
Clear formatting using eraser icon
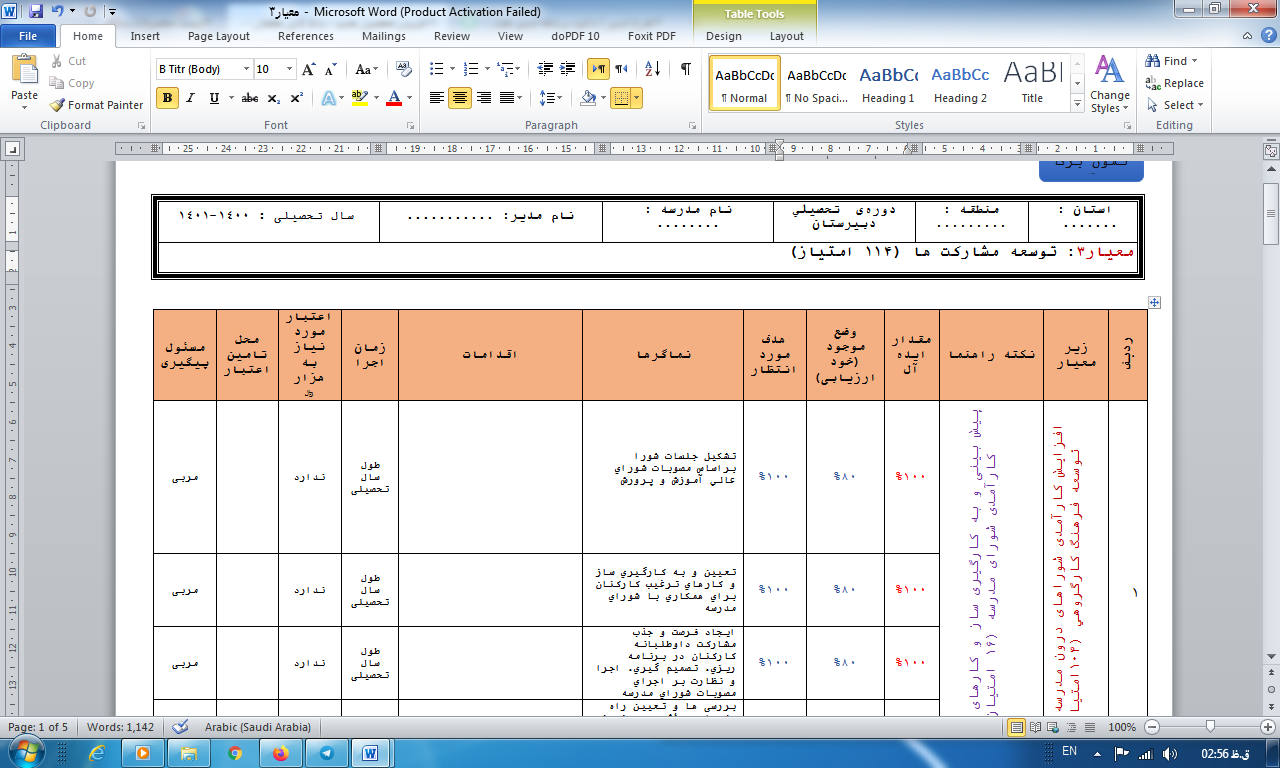pyautogui.click(x=404, y=69)
